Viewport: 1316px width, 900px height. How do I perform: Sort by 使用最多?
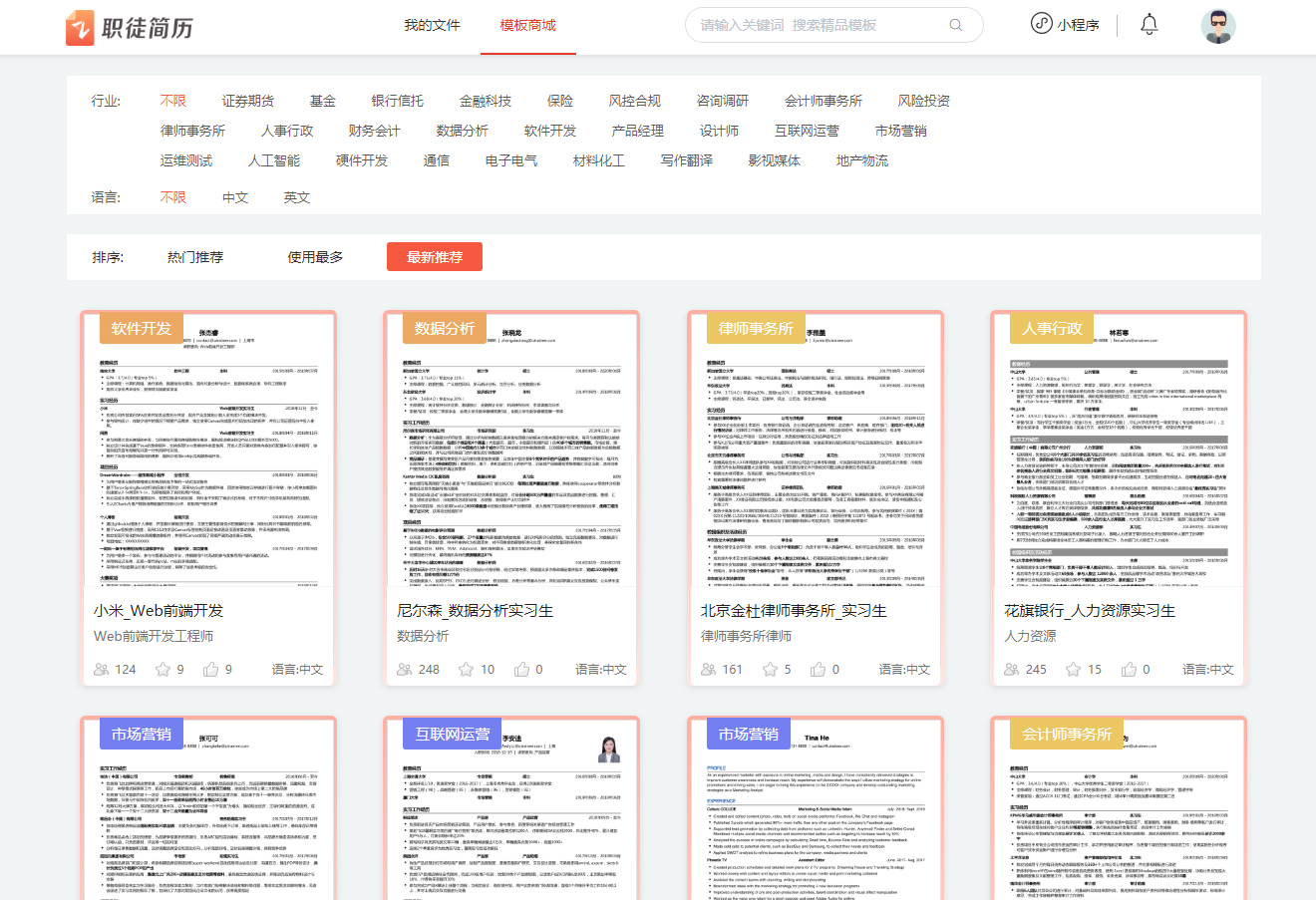pyautogui.click(x=315, y=257)
